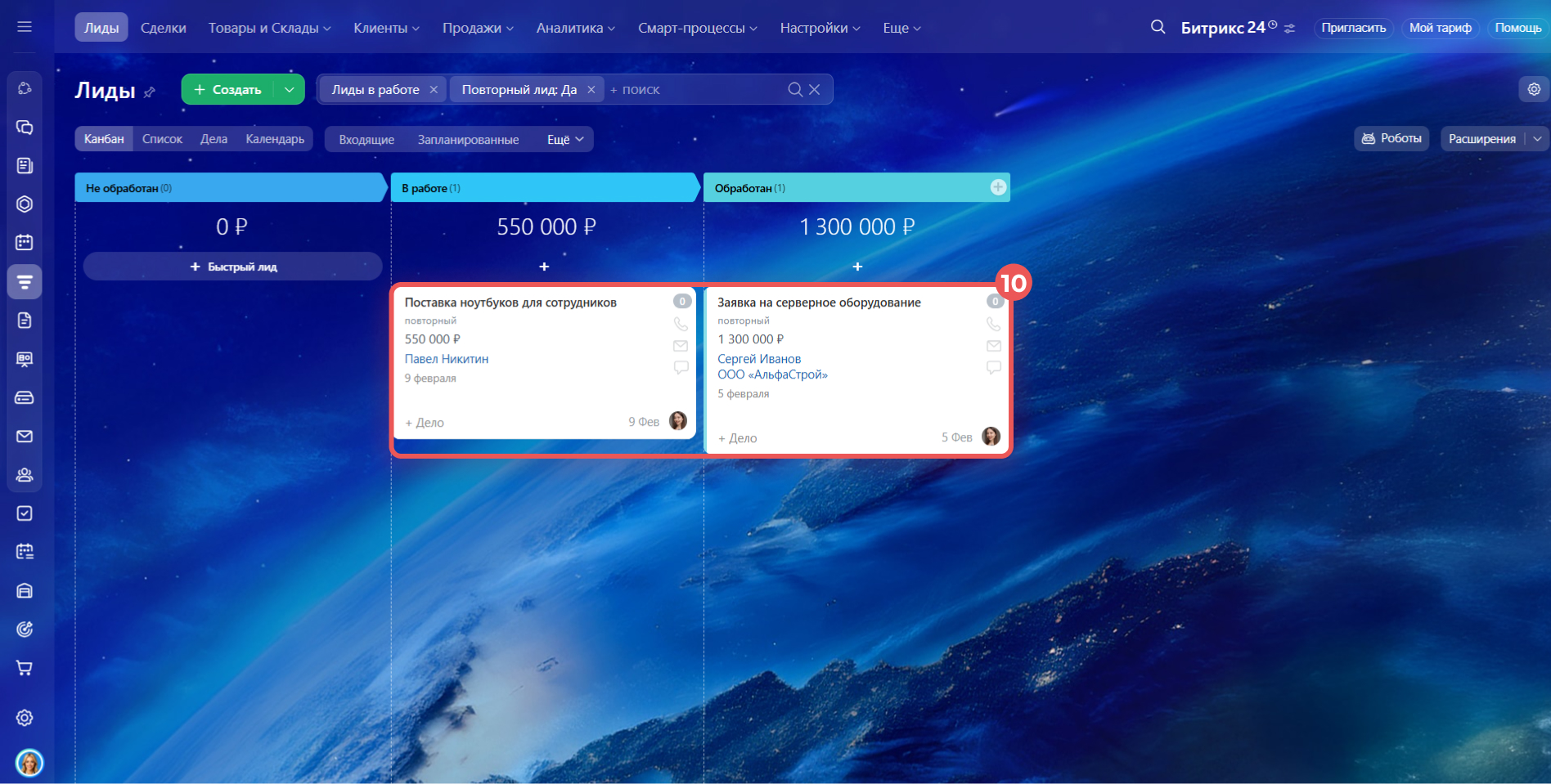Click the sliders icon beside Битрикс24 logo
1551x784 pixels.
click(x=1290, y=29)
